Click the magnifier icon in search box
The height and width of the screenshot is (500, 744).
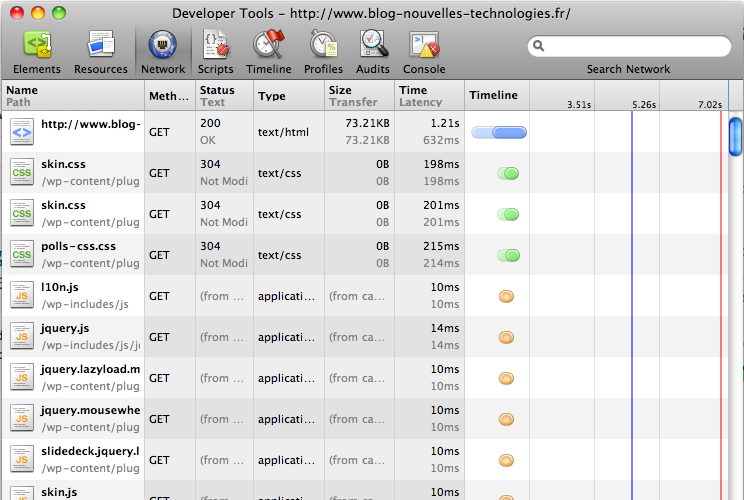click(x=539, y=46)
